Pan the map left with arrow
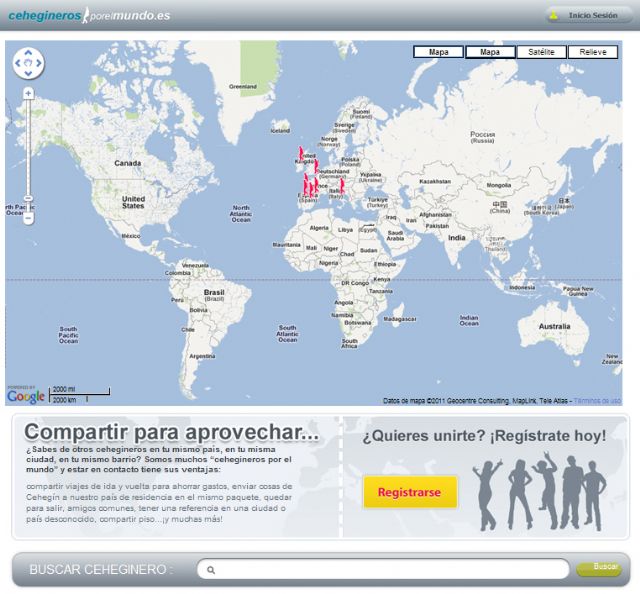This screenshot has height=594, width=640. click(18, 64)
